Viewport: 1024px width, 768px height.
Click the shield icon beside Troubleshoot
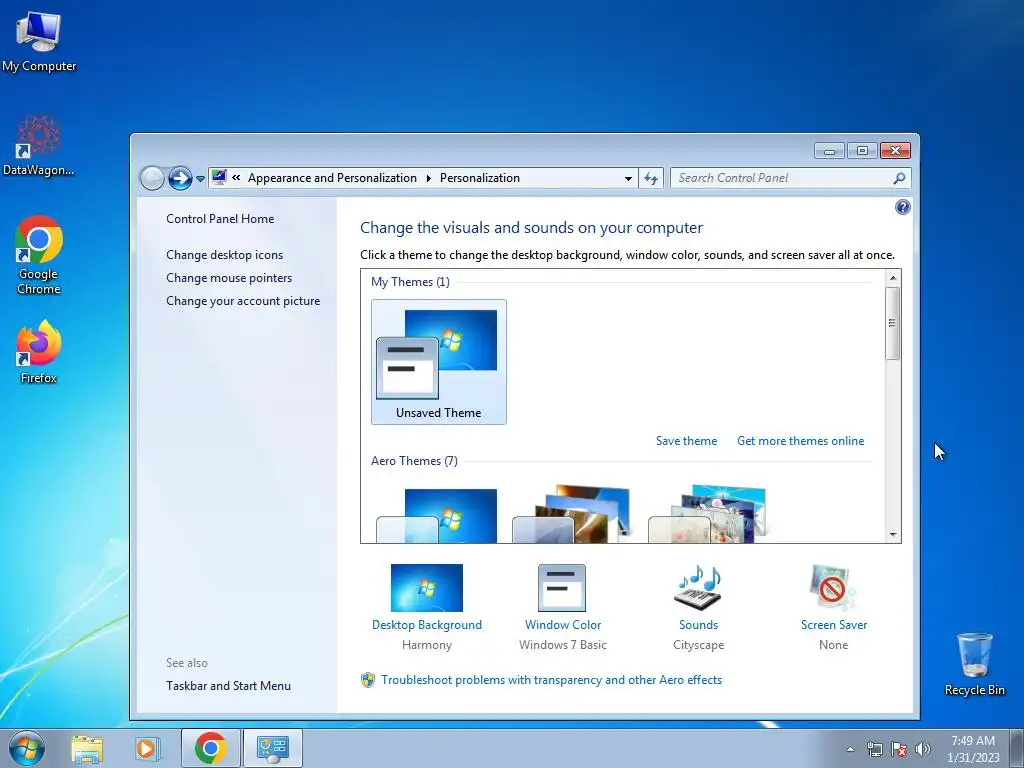click(x=368, y=680)
